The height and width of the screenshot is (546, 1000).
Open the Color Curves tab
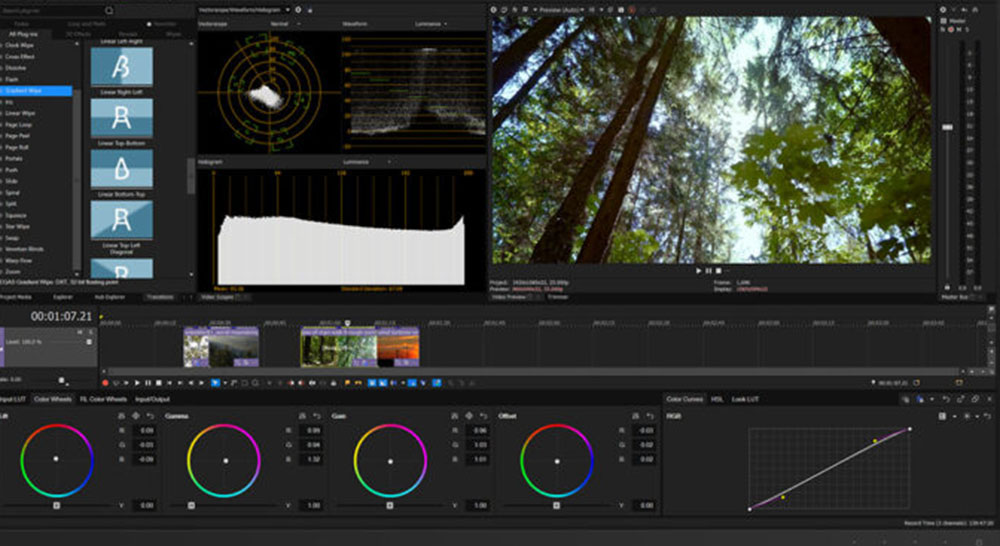684,399
